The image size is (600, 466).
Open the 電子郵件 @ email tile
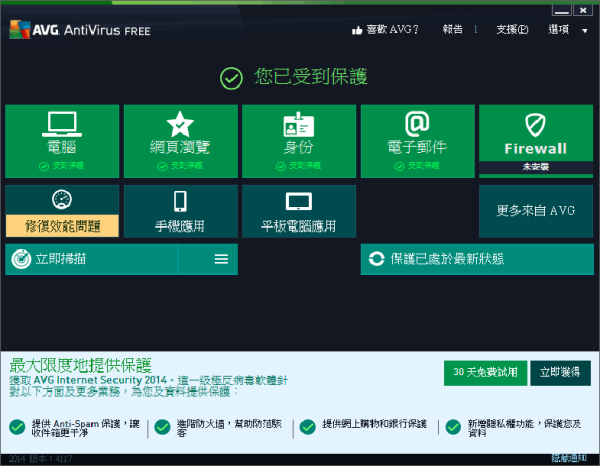[x=417, y=141]
